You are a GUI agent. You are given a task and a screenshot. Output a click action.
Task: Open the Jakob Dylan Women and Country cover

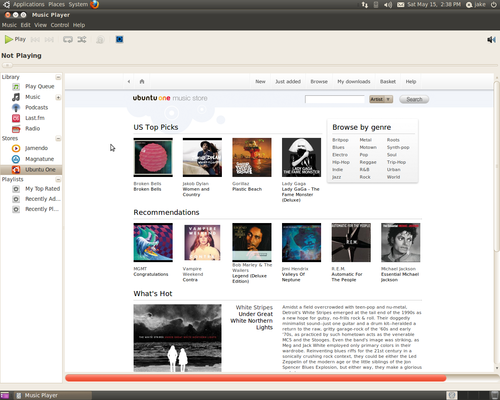202,157
